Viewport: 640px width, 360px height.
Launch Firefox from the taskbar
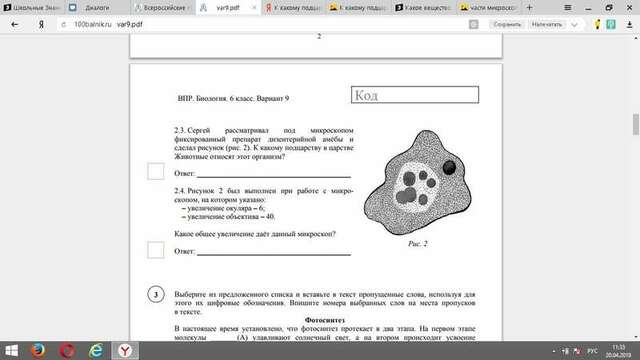coord(38,351)
